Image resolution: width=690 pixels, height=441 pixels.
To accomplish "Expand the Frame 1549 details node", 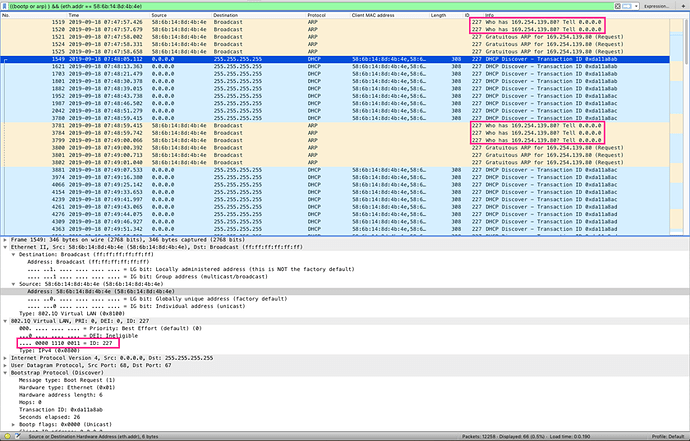I will click(5, 240).
